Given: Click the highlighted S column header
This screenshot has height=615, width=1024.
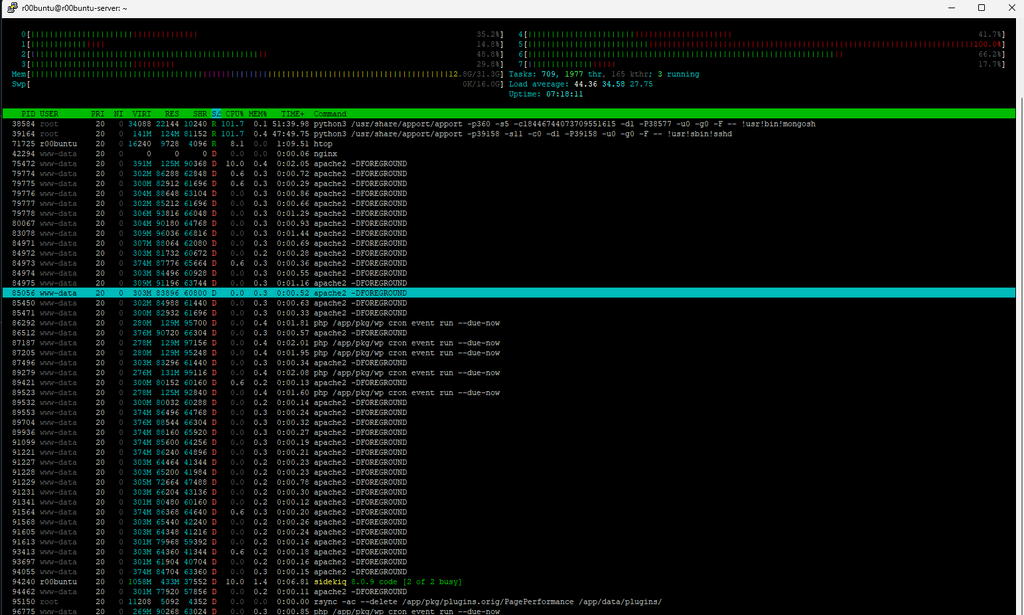Looking at the screenshot, I should click(216, 113).
